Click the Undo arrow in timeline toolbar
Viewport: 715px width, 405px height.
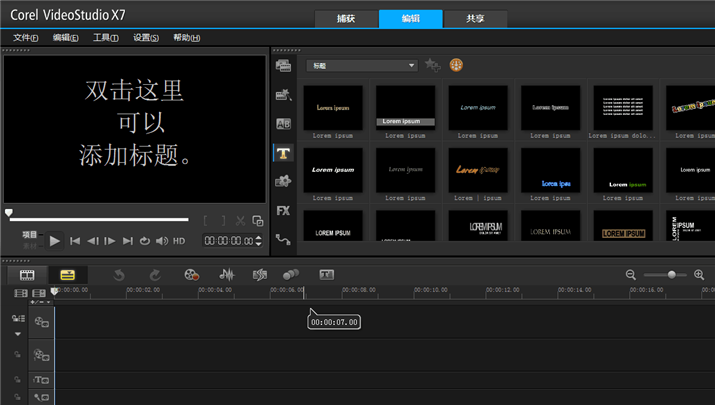pos(119,274)
